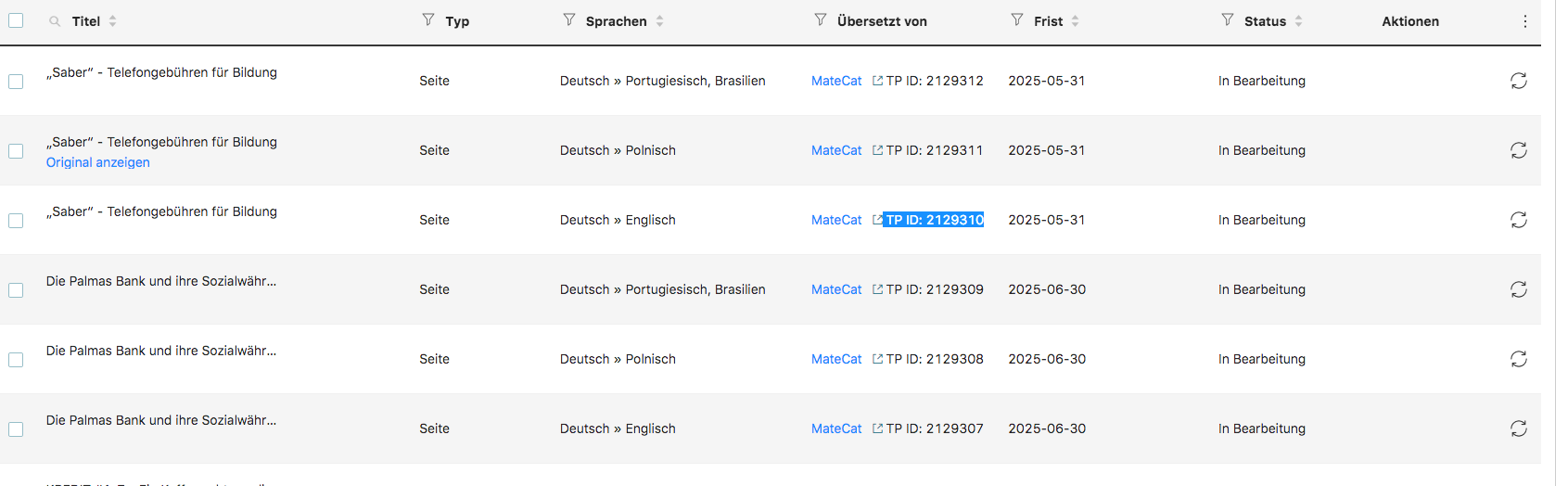Click the highlighted TP ID: 2129310 text
Image resolution: width=1568 pixels, height=486 pixels.
[934, 220]
